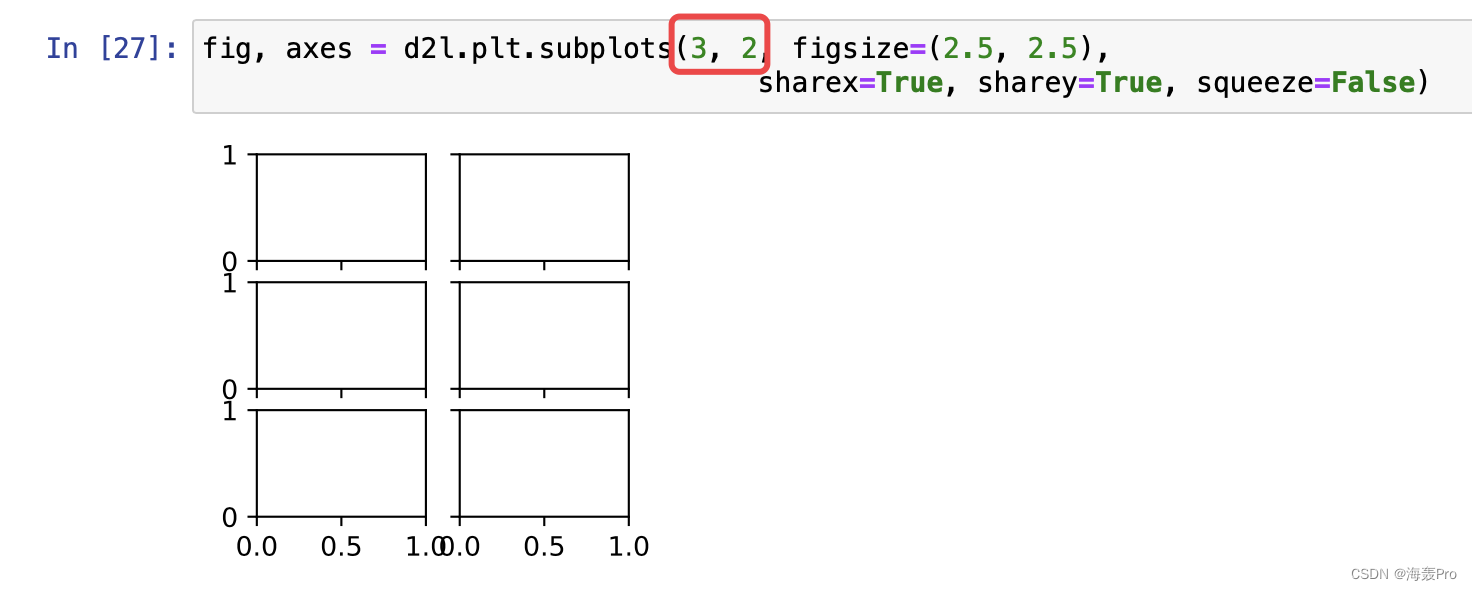The height and width of the screenshot is (590, 1472).
Task: Click the 0.5 x-axis label under left subplot
Action: [x=341, y=547]
